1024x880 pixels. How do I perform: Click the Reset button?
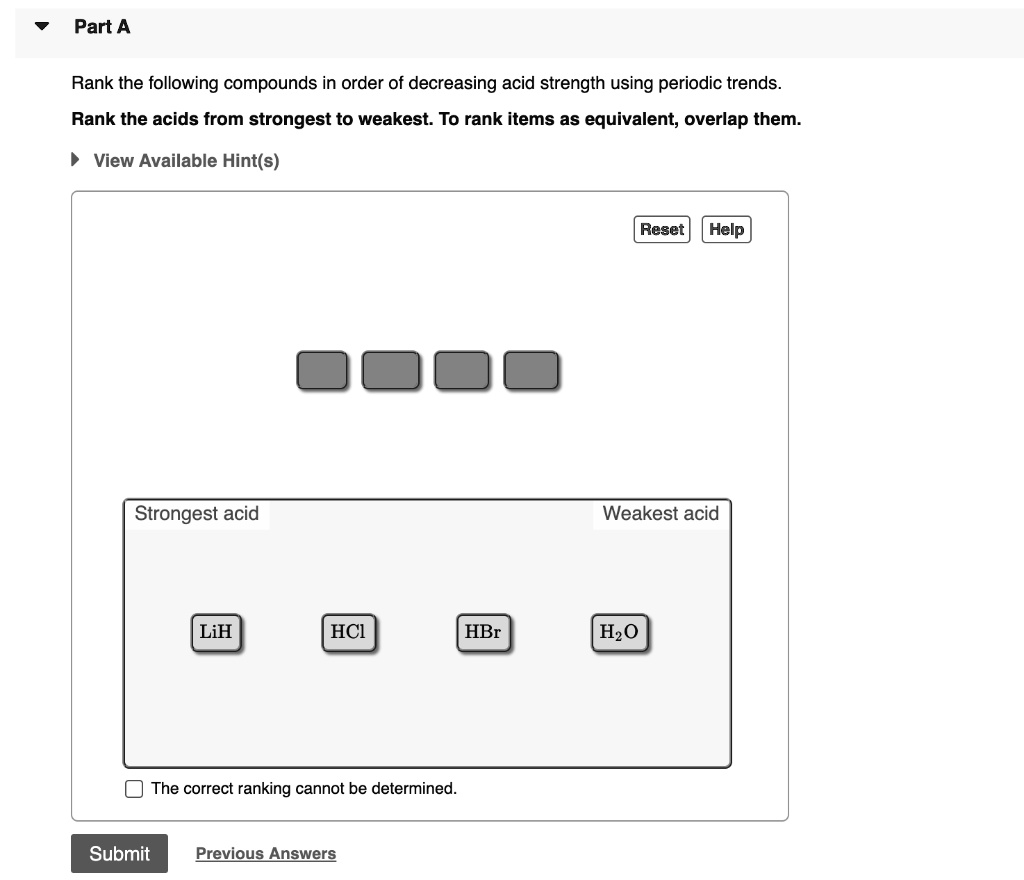(662, 229)
